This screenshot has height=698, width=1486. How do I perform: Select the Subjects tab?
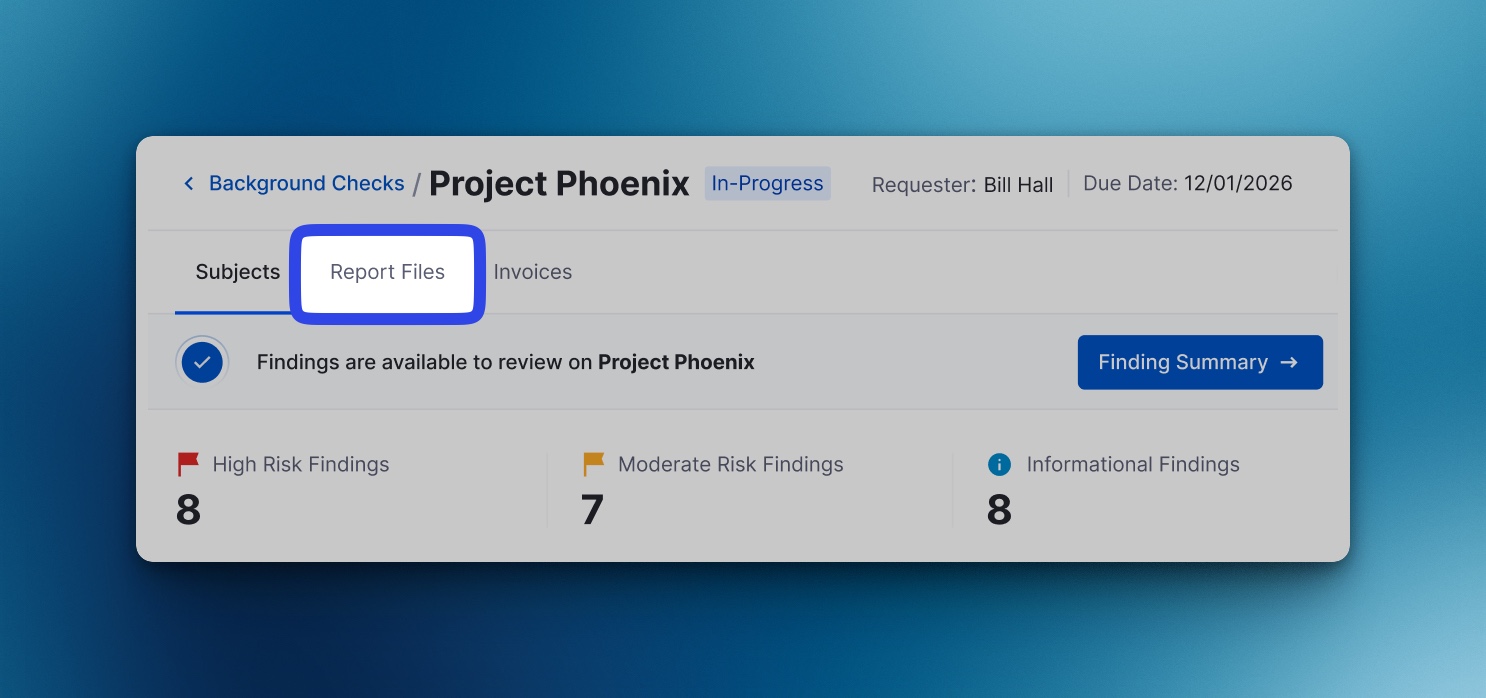(237, 272)
